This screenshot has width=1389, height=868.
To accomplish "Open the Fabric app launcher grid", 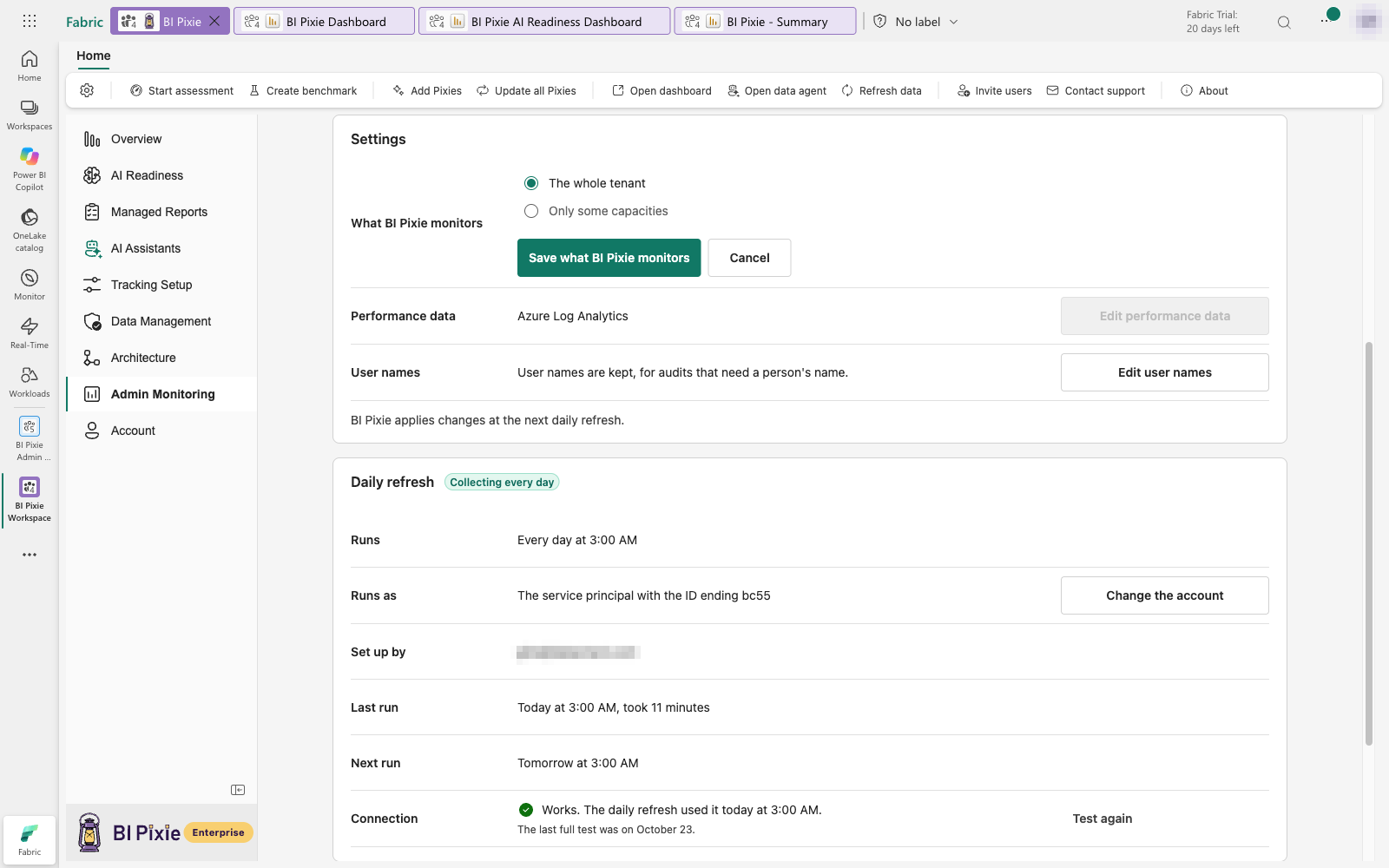I will tap(30, 21).
